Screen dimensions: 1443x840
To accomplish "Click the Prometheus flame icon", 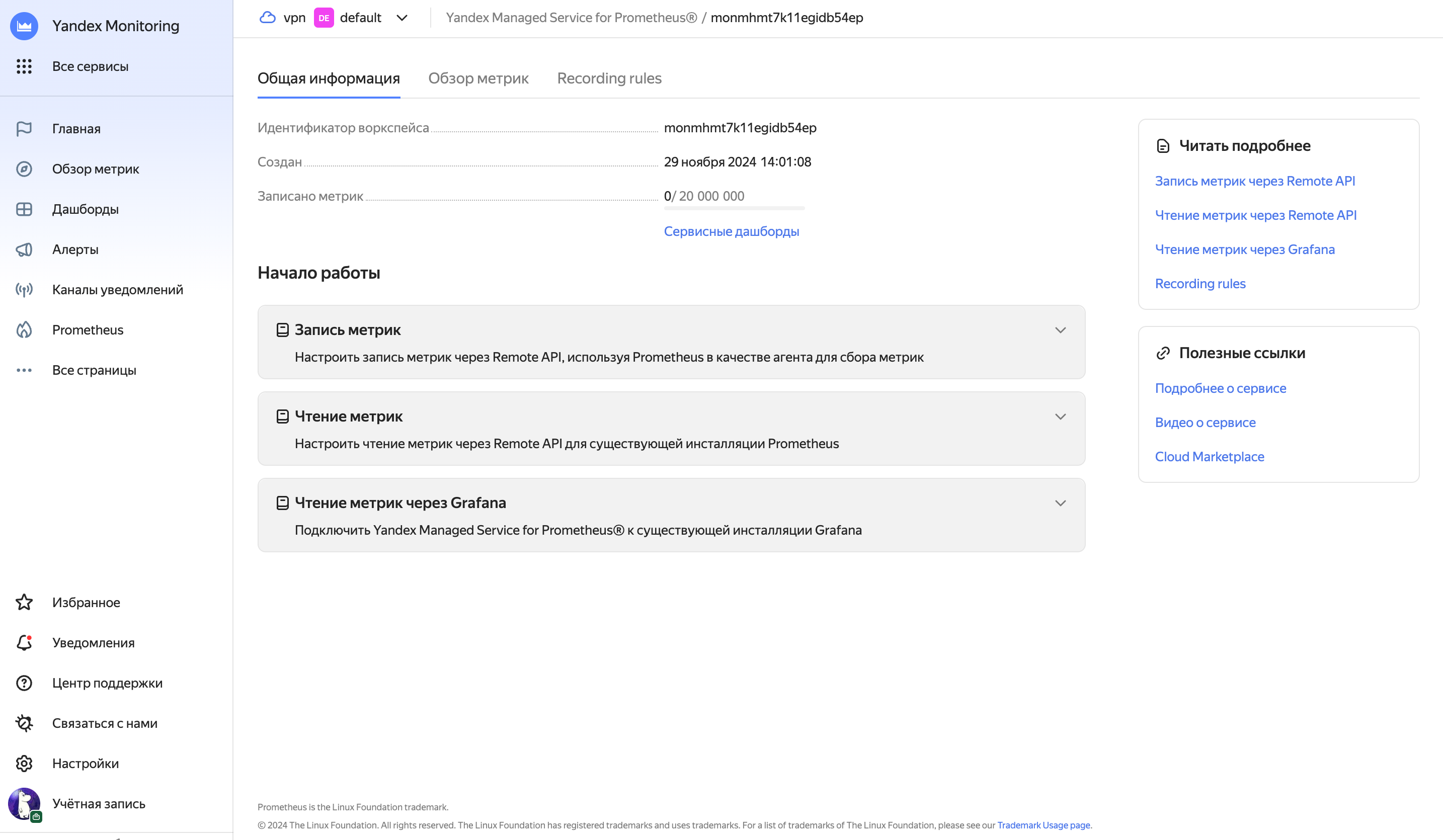I will [24, 330].
